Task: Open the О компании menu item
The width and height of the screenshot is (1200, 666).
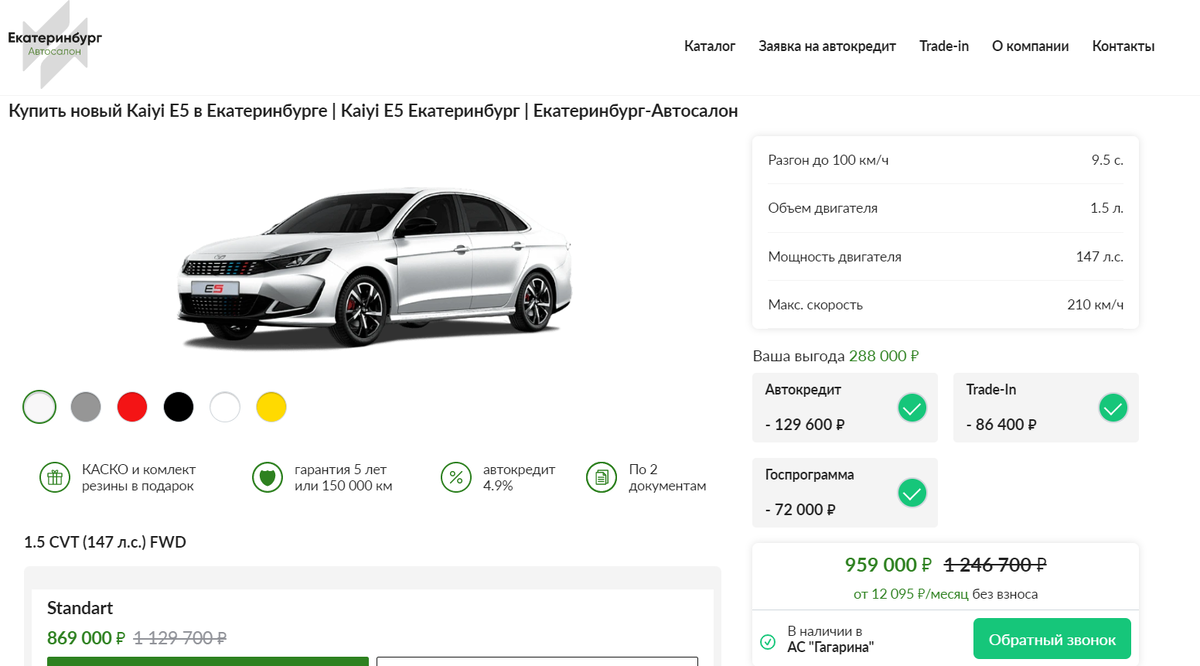Action: pyautogui.click(x=1030, y=46)
